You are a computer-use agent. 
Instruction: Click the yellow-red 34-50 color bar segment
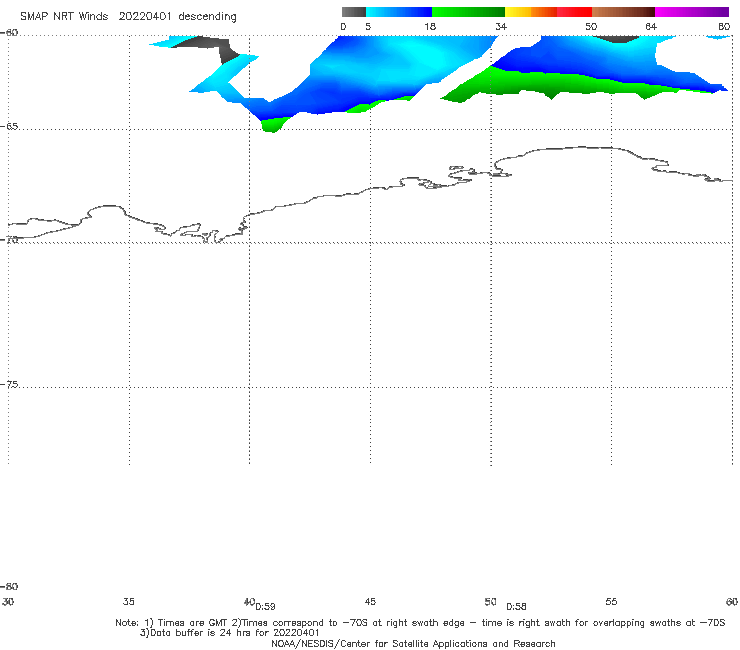click(548, 12)
